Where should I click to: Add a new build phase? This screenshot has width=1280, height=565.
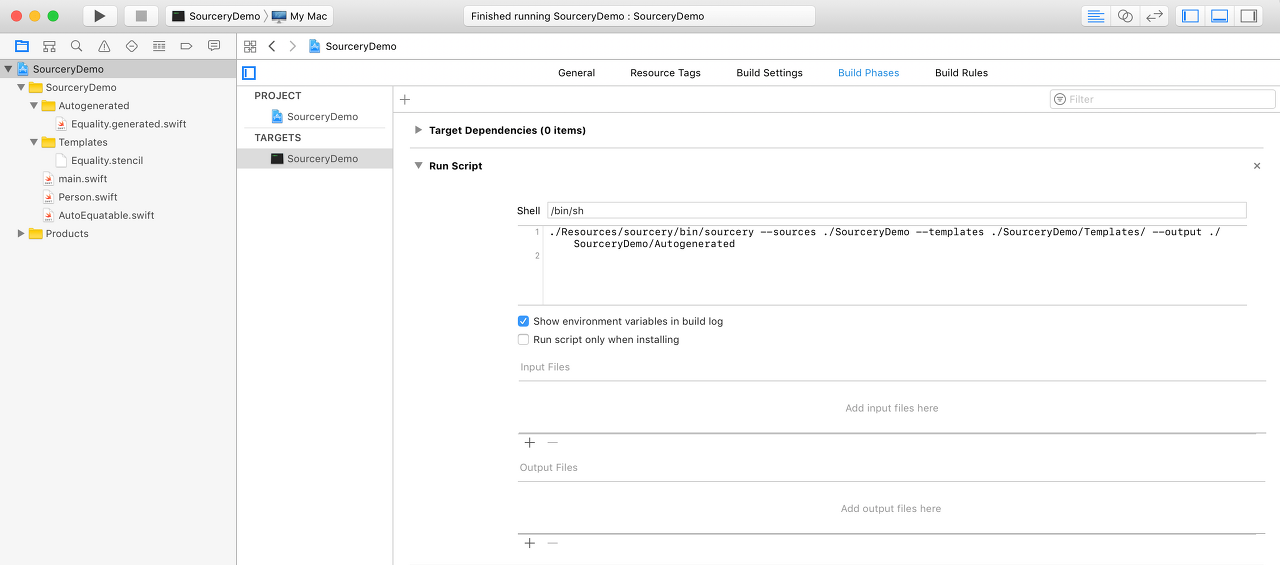click(405, 99)
